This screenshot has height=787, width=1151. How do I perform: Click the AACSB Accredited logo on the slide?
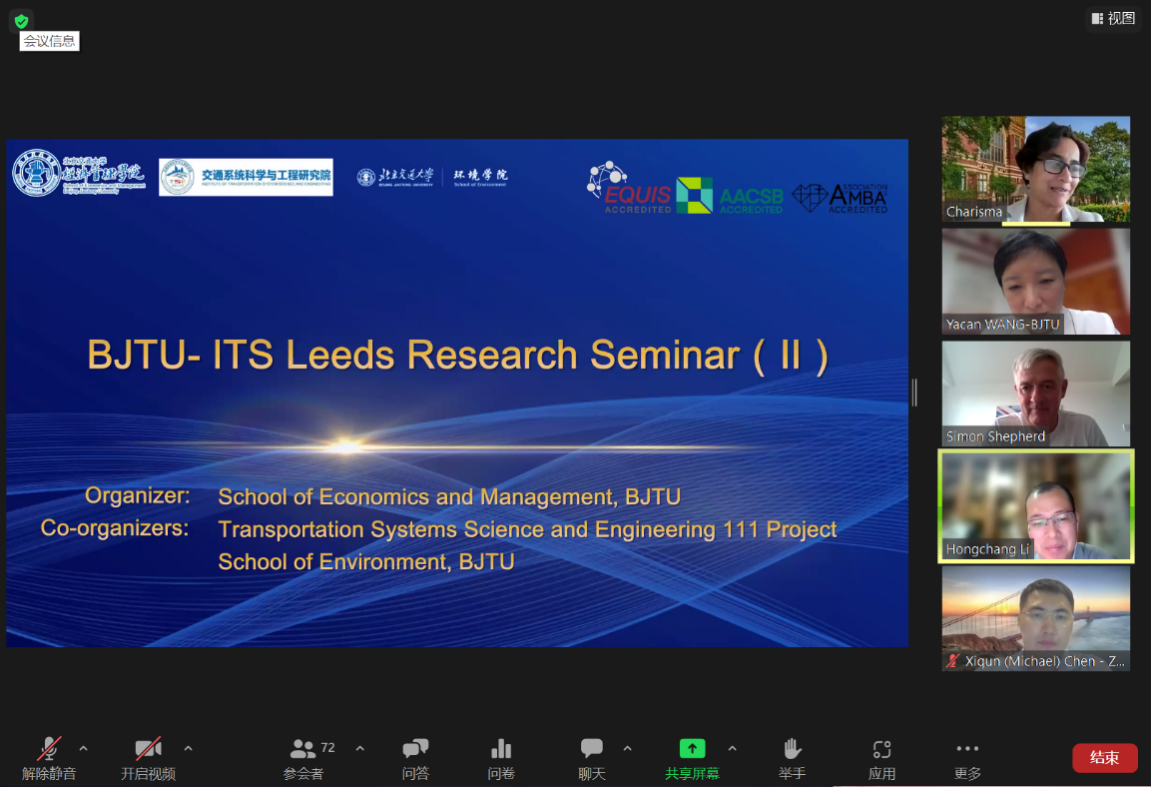pyautogui.click(x=730, y=196)
